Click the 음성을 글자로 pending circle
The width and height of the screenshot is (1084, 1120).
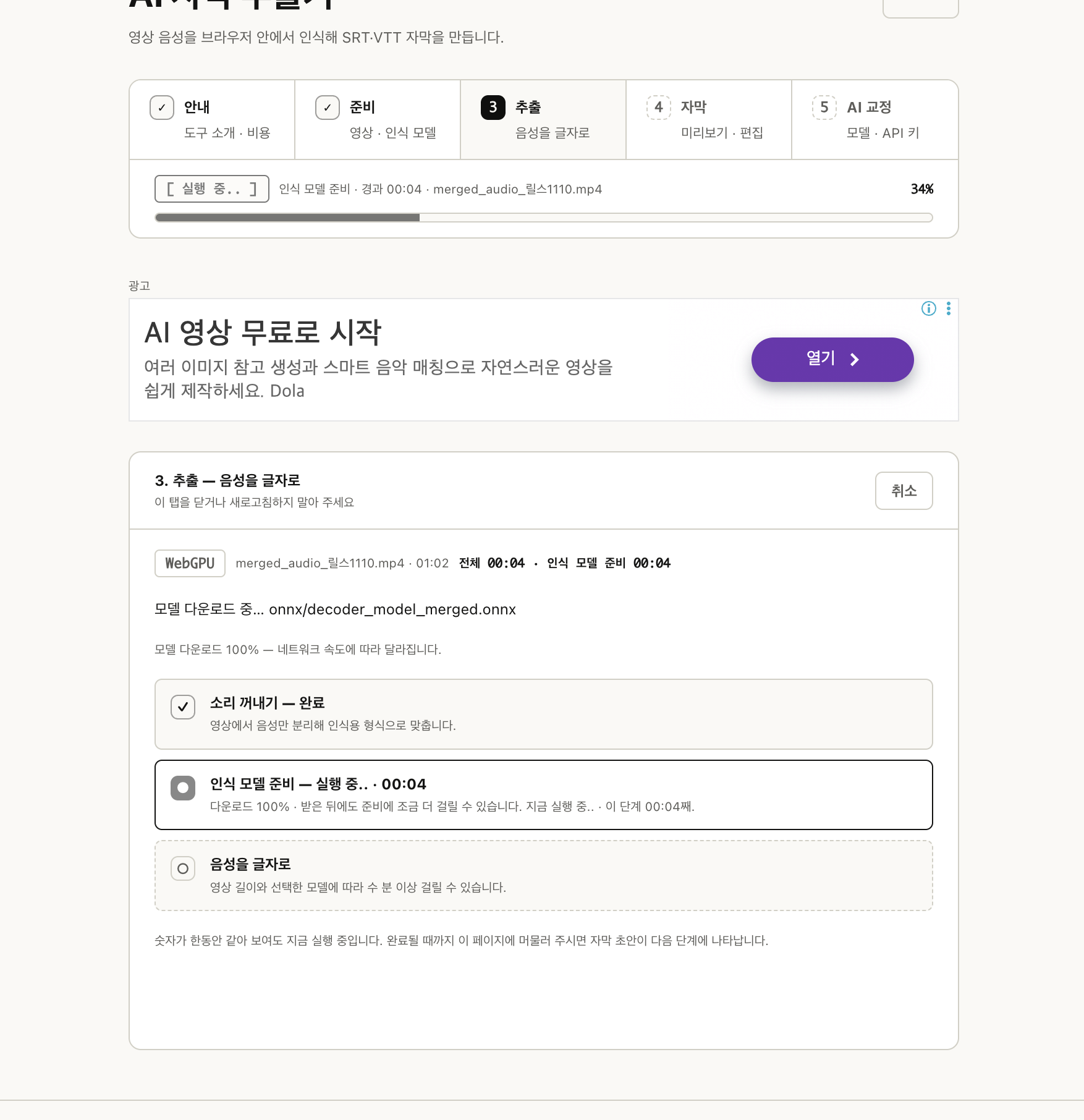[x=183, y=869]
